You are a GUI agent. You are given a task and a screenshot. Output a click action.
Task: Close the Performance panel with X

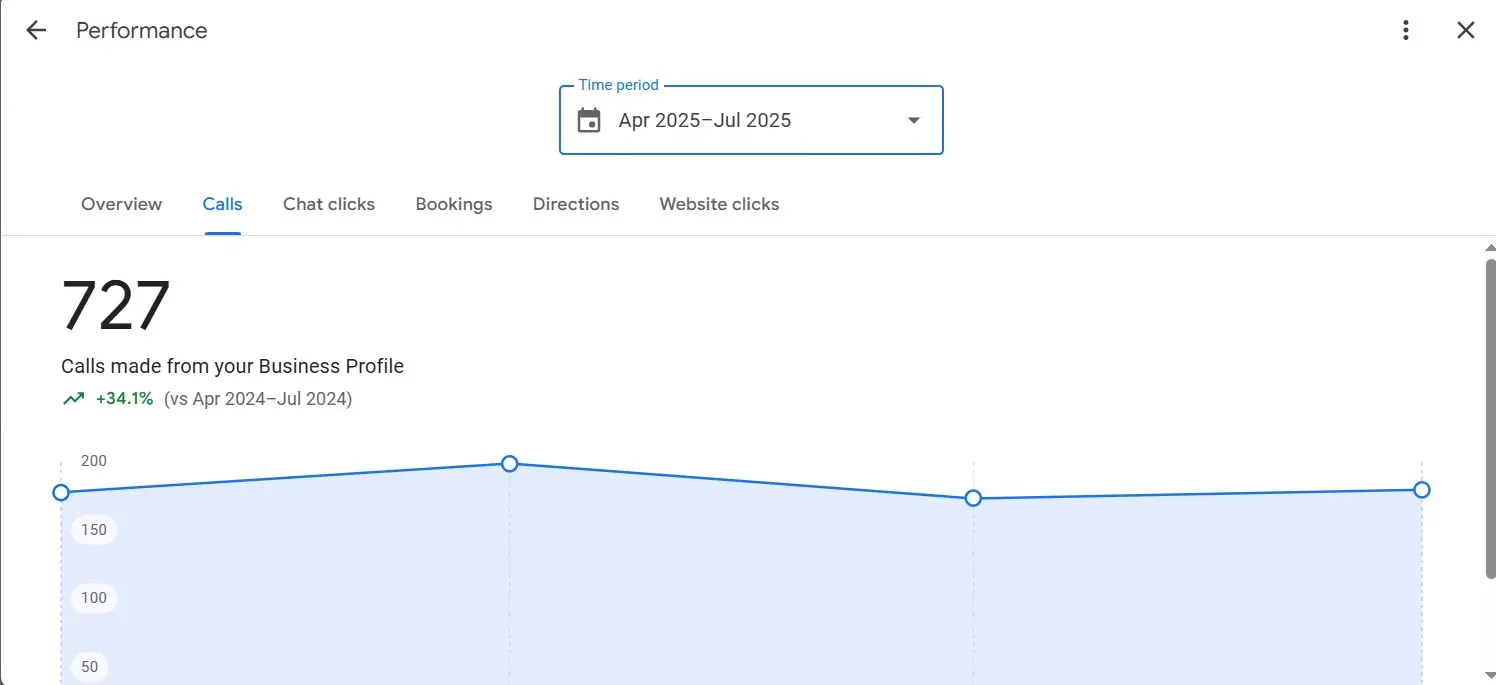point(1465,30)
